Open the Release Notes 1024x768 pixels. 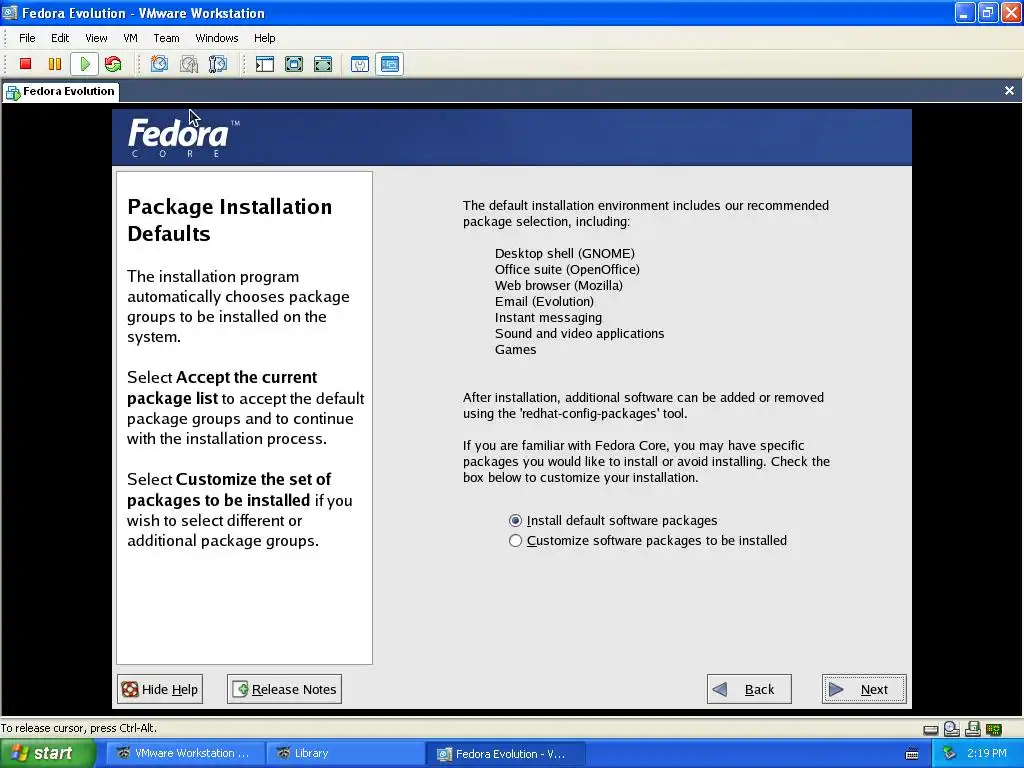[284, 689]
